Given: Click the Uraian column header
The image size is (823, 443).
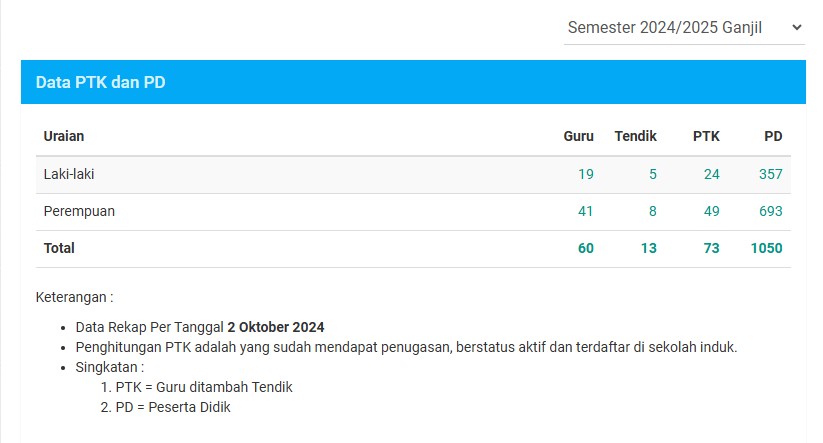Looking at the screenshot, I should [x=64, y=136].
